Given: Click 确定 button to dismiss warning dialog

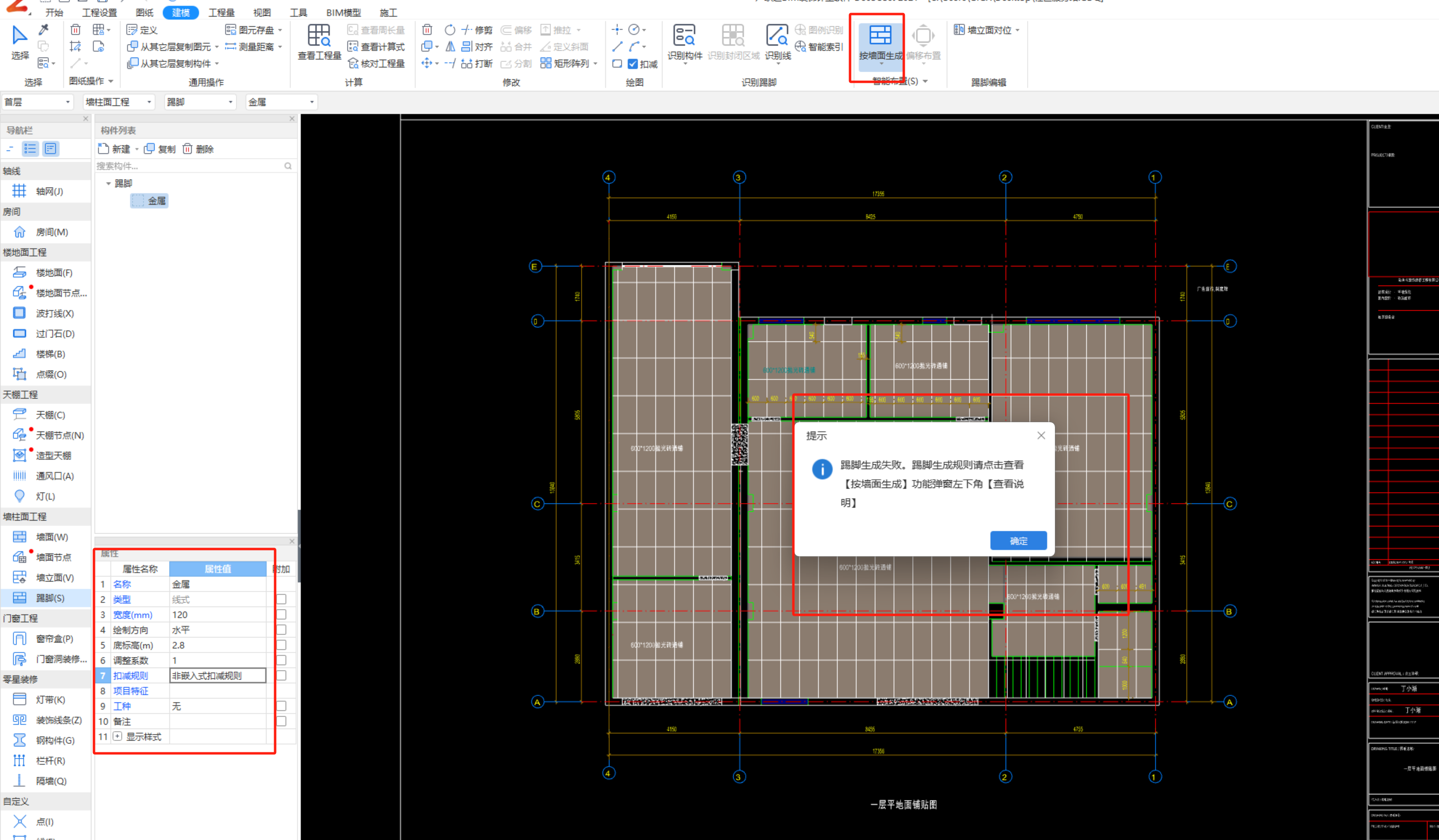Looking at the screenshot, I should tap(1020, 540).
